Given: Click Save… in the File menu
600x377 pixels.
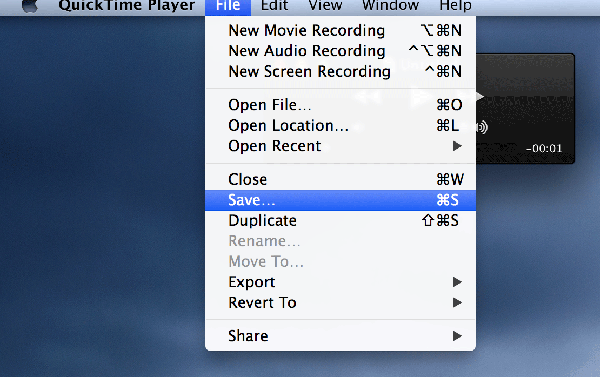Looking at the screenshot, I should pyautogui.click(x=341, y=200).
